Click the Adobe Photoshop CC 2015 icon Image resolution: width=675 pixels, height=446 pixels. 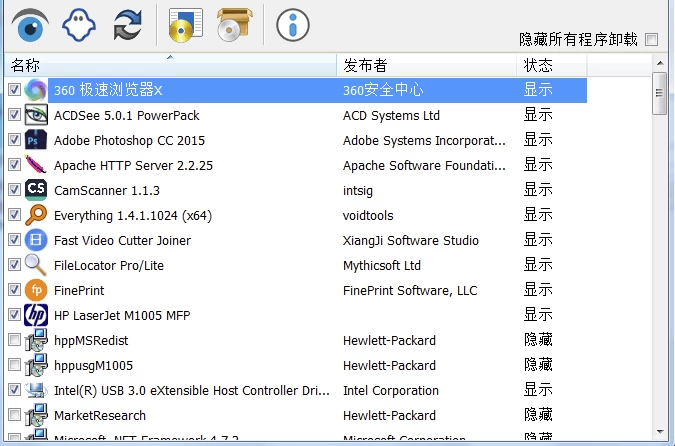pos(36,140)
